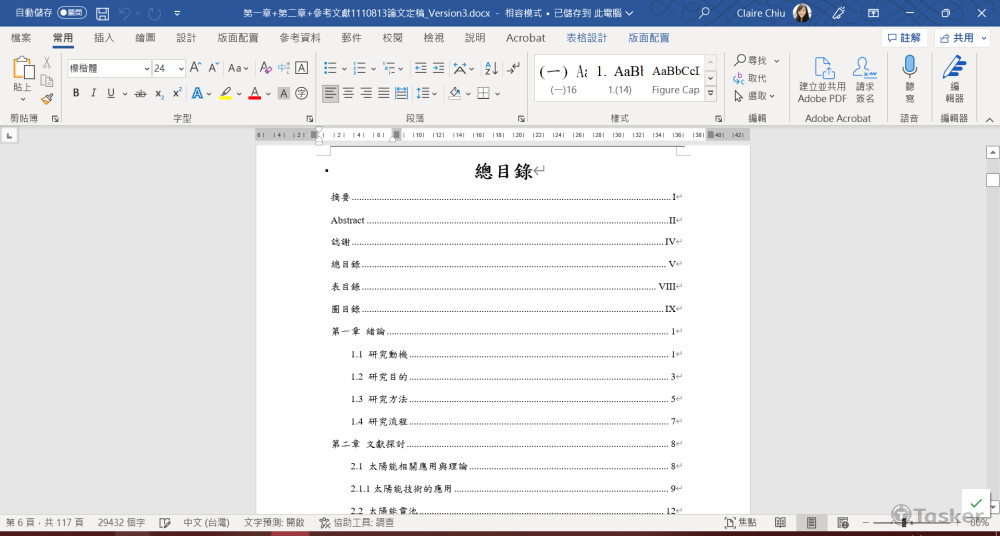
Task: Click Find (尋找) button
Action: pos(751,61)
